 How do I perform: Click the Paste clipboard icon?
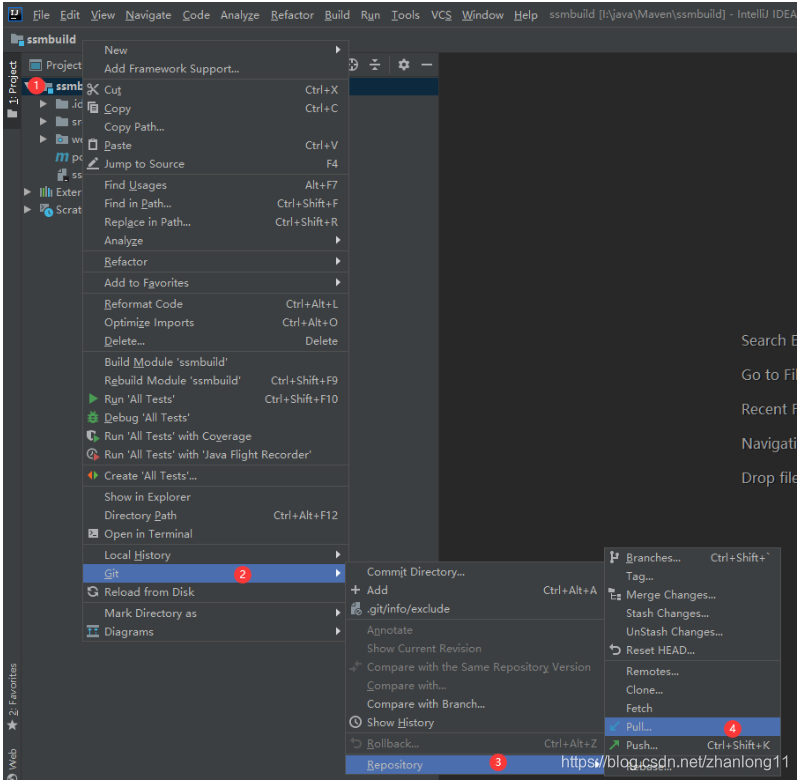(93, 145)
